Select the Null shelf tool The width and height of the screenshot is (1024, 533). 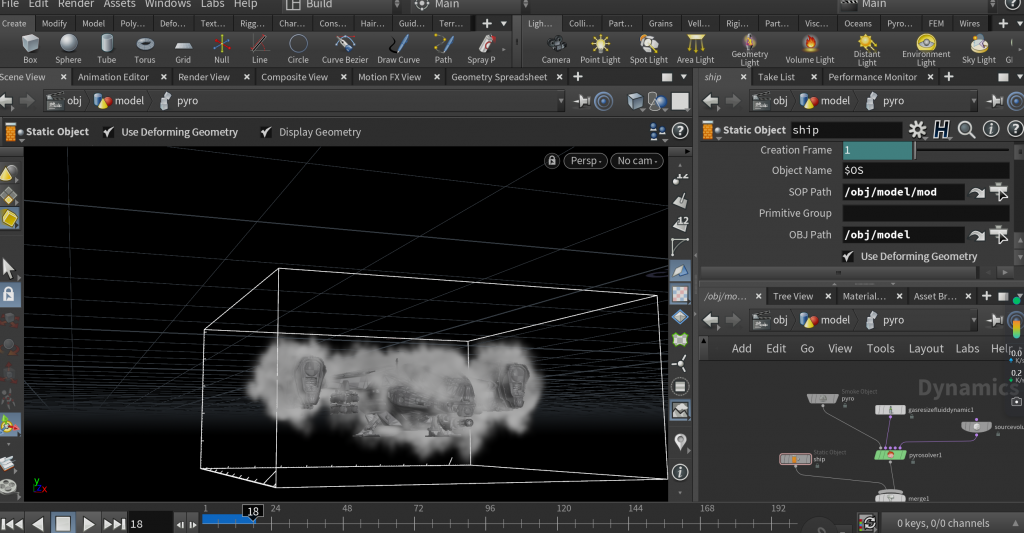tap(221, 49)
